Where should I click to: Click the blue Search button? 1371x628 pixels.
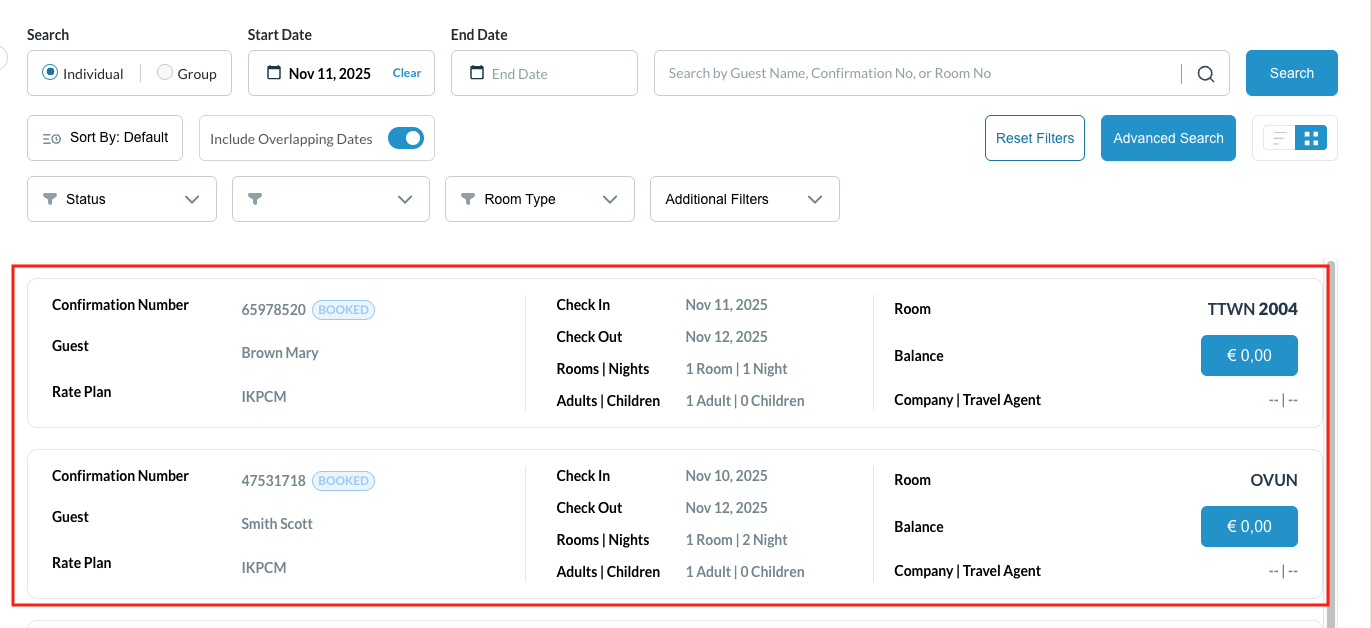click(x=1291, y=73)
